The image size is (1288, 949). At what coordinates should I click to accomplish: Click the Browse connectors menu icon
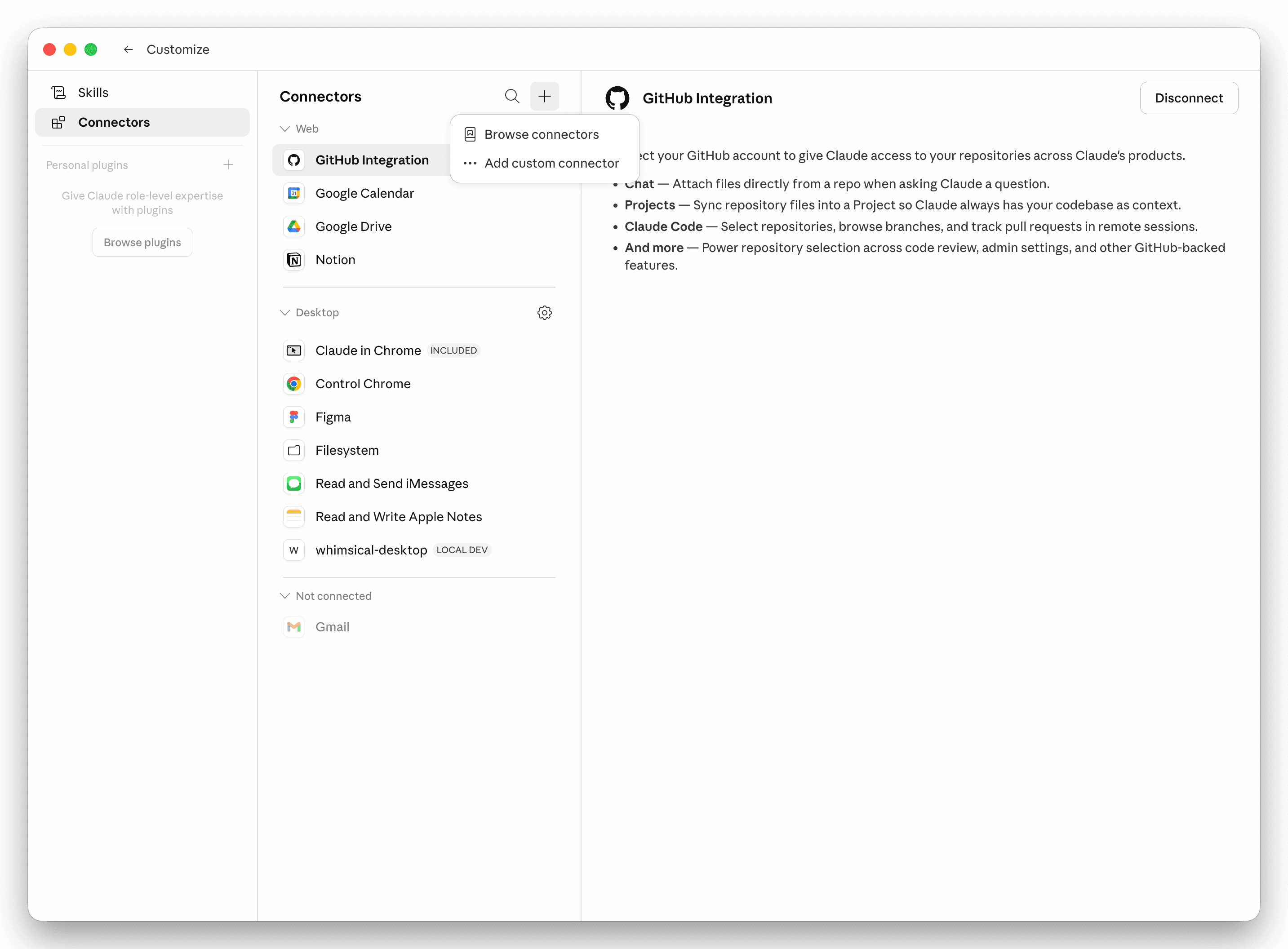(470, 134)
